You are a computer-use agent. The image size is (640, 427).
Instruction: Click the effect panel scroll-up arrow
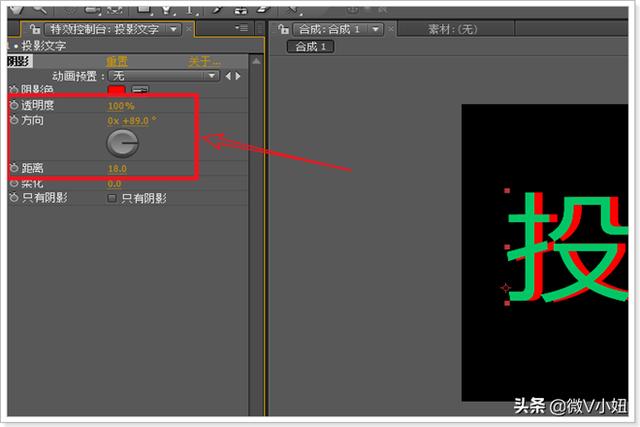click(256, 62)
